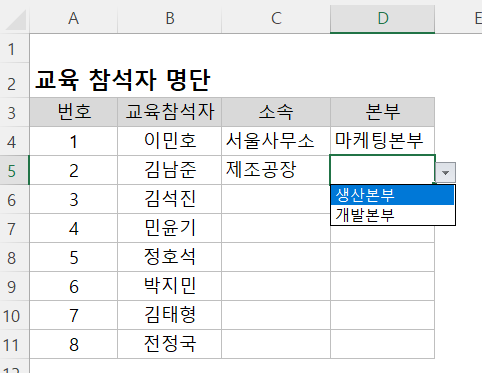Select highlighted column D header

(x=383, y=18)
